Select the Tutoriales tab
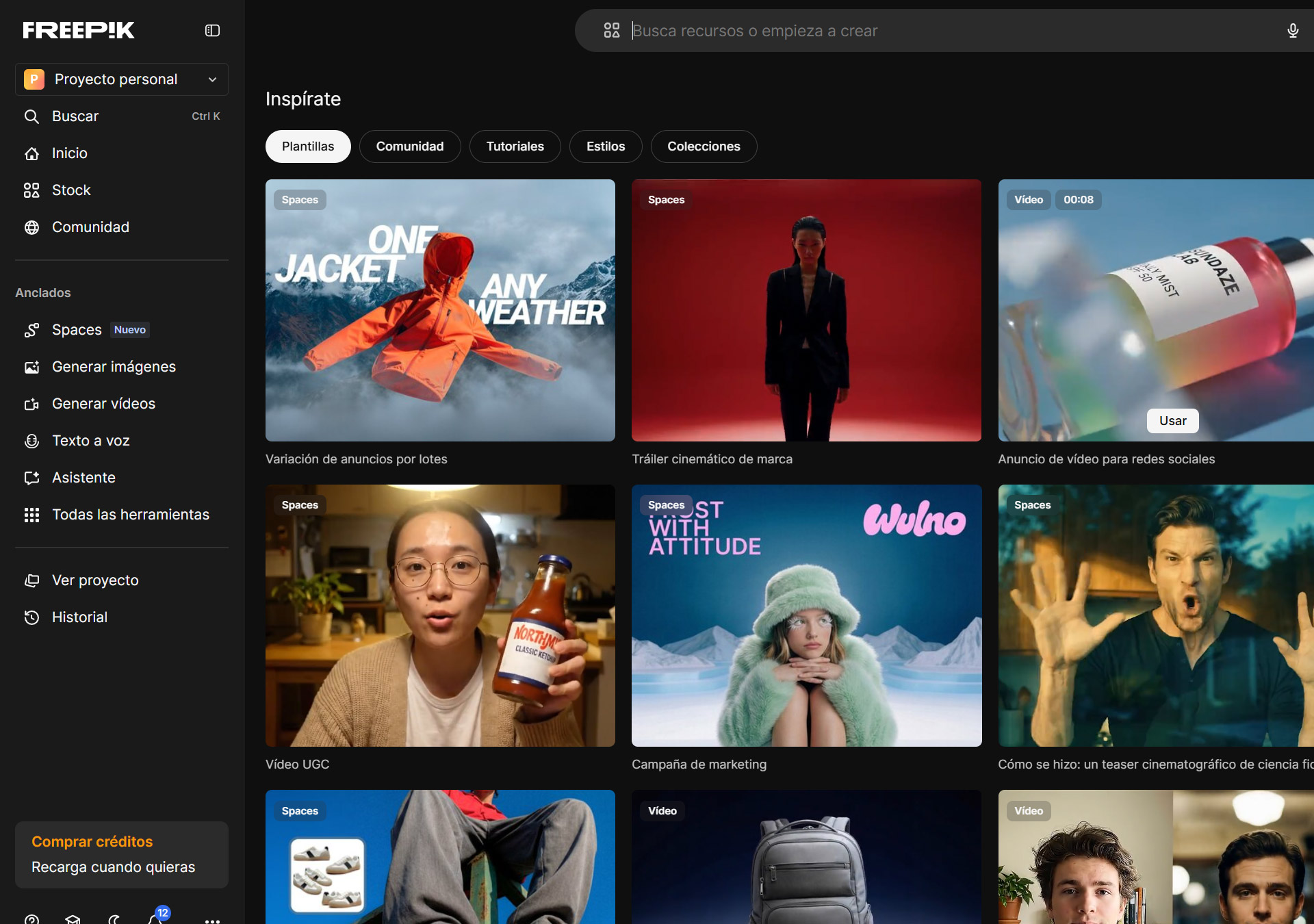Viewport: 1314px width, 924px height. [x=515, y=146]
